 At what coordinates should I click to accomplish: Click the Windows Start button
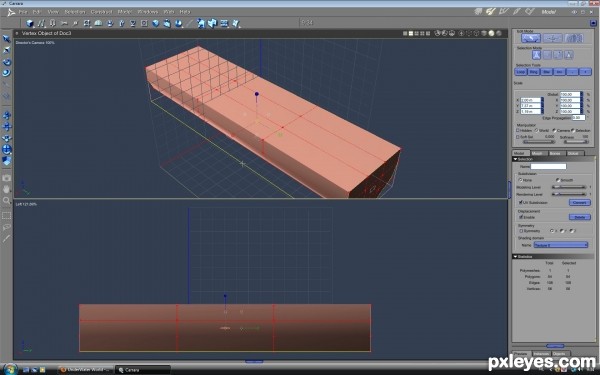point(10,370)
